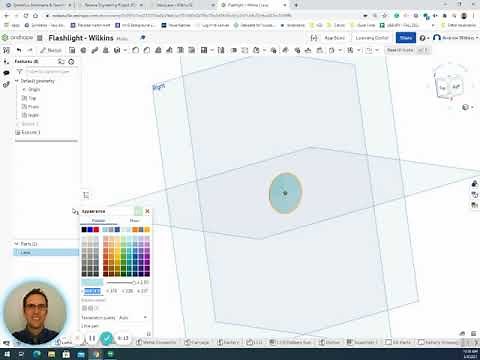Click the browser reload button

click(26, 16)
